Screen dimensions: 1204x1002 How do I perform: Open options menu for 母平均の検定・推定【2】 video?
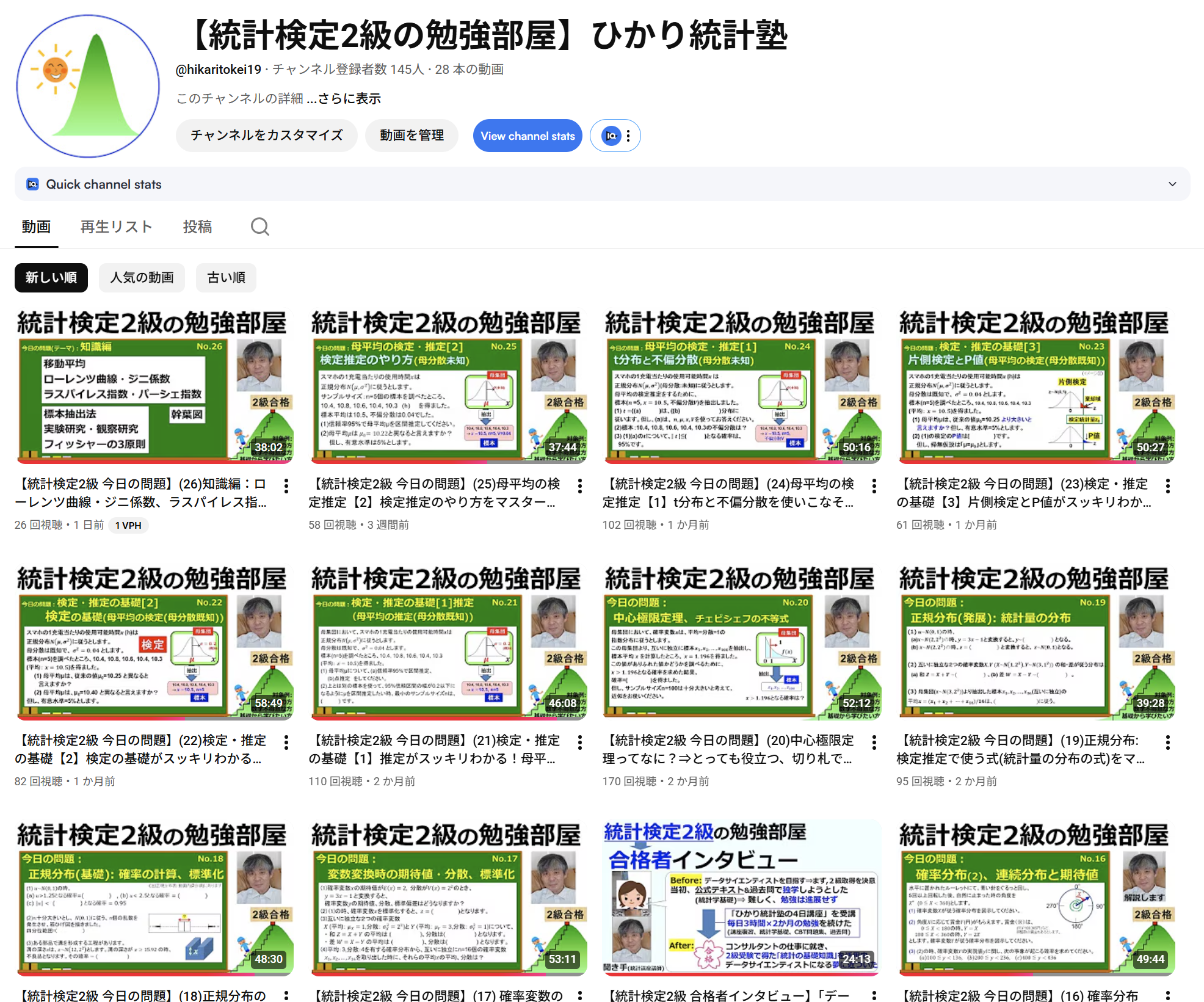[580, 485]
